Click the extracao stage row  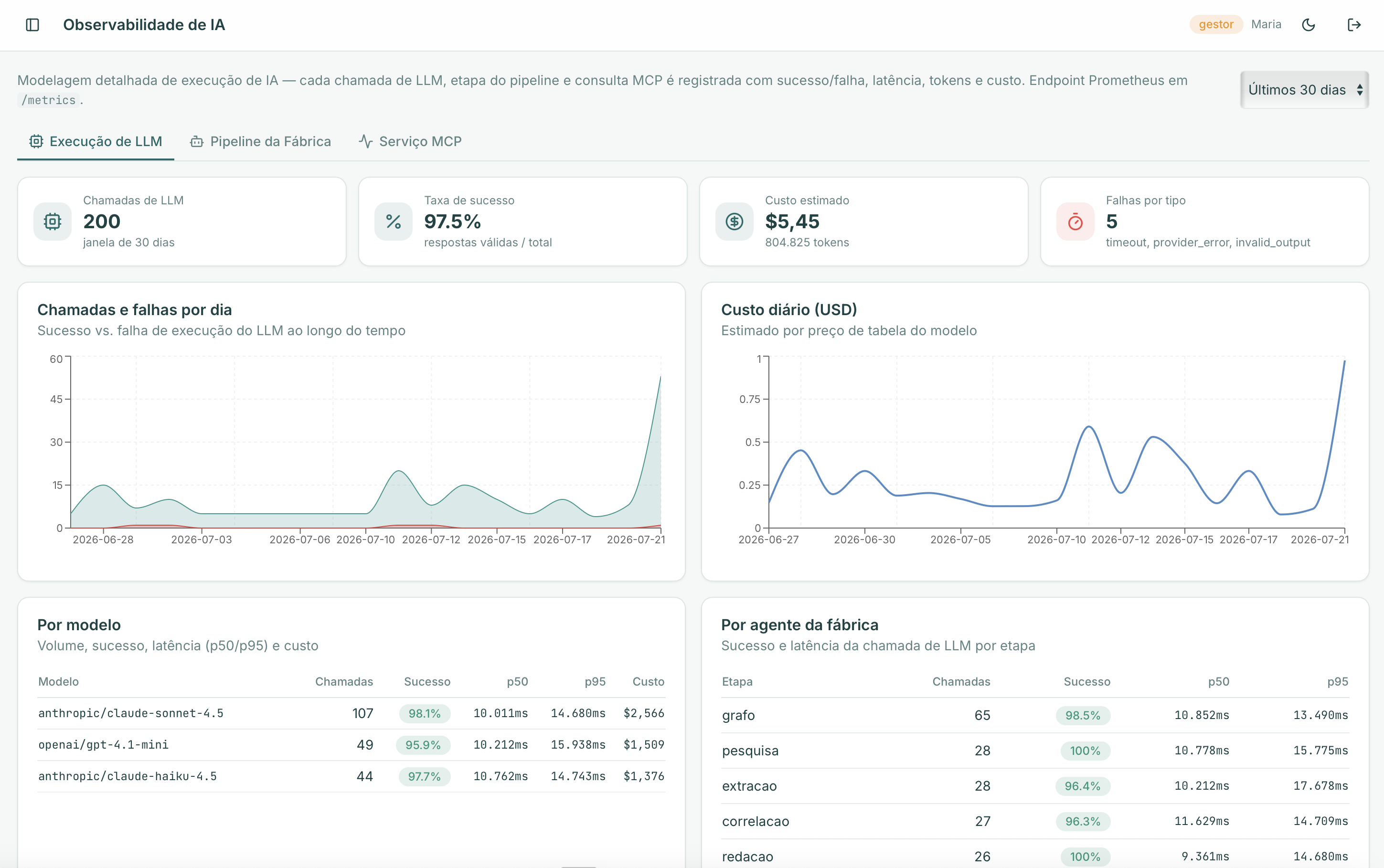1035,786
